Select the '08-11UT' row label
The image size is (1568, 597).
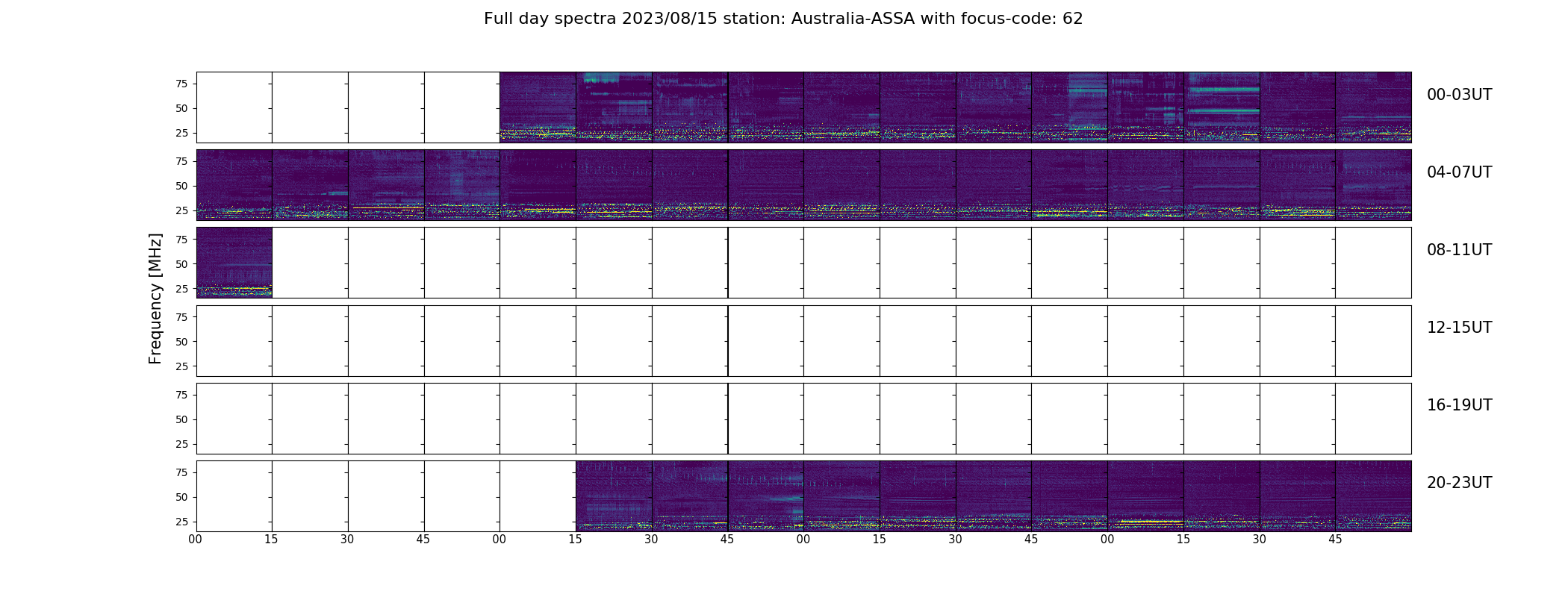point(1459,250)
